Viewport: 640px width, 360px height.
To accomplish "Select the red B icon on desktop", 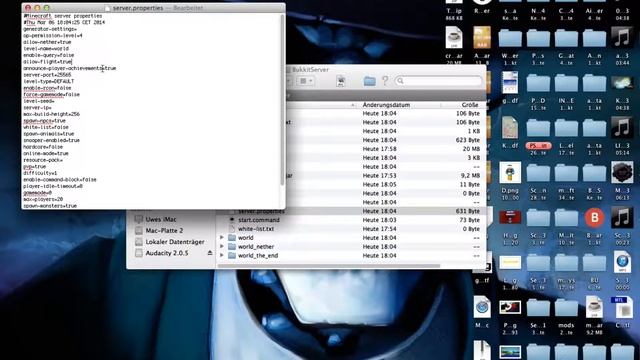I will 594,218.
